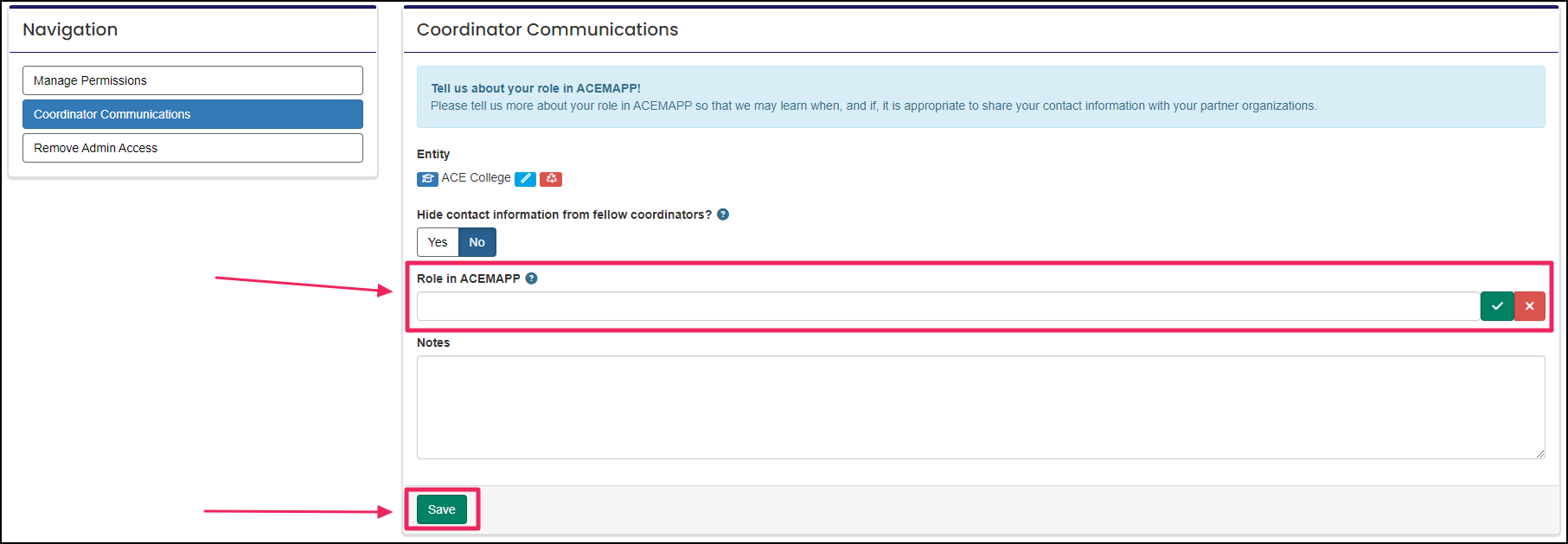Click the Coordinator Communications panel heading
Image resolution: width=1568 pixels, height=544 pixels.
[x=547, y=29]
